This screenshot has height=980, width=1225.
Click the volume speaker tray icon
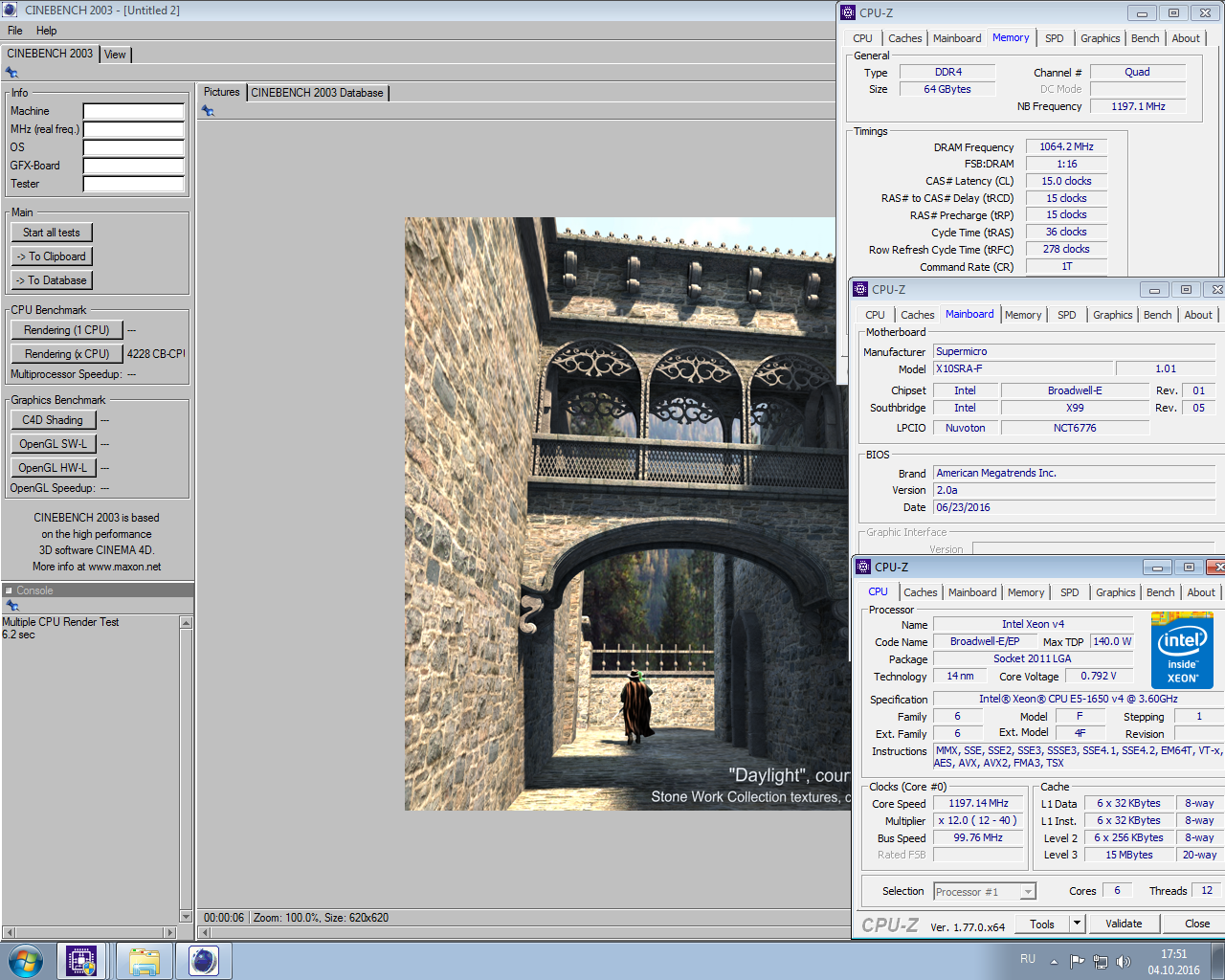[x=1124, y=961]
